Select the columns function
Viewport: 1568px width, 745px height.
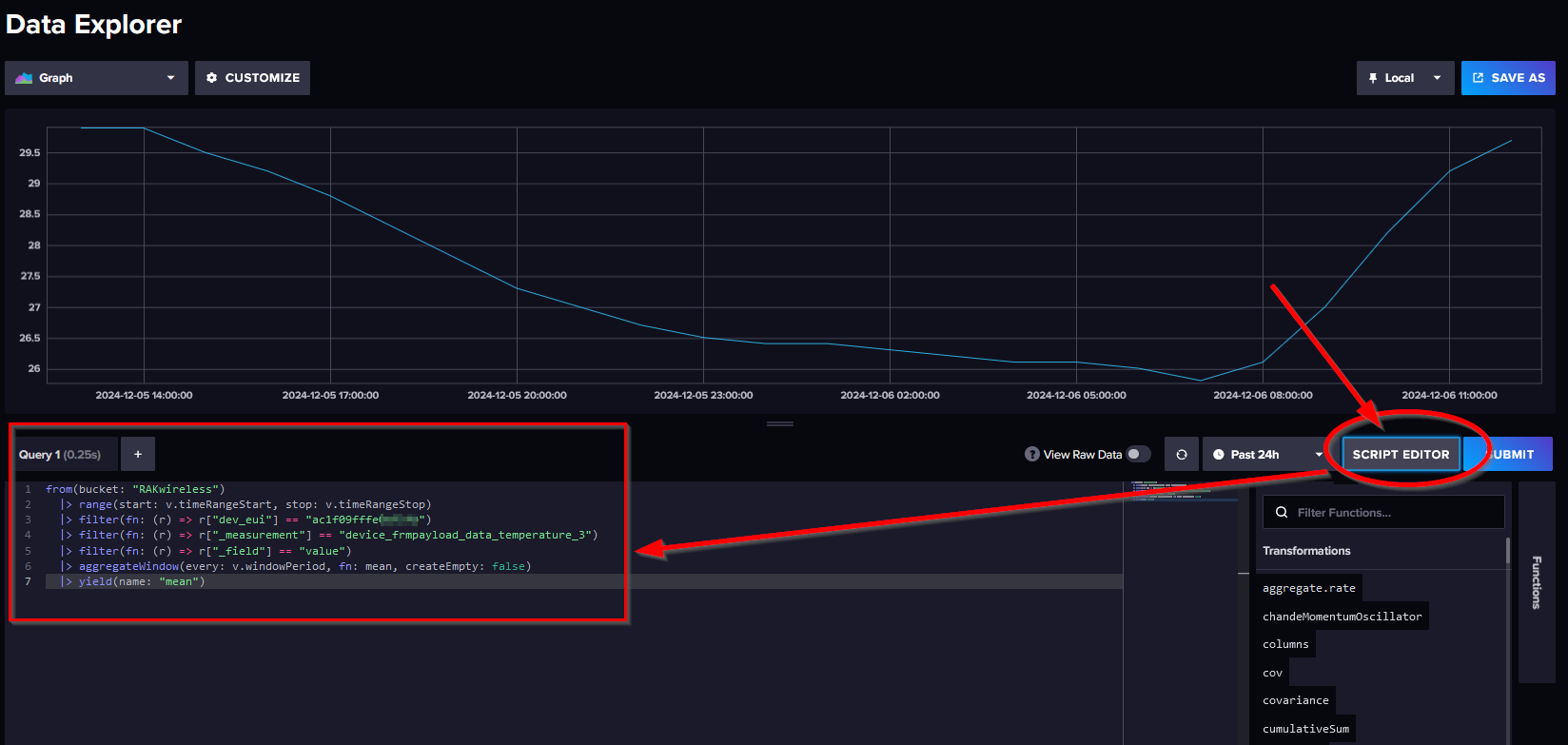click(1285, 644)
